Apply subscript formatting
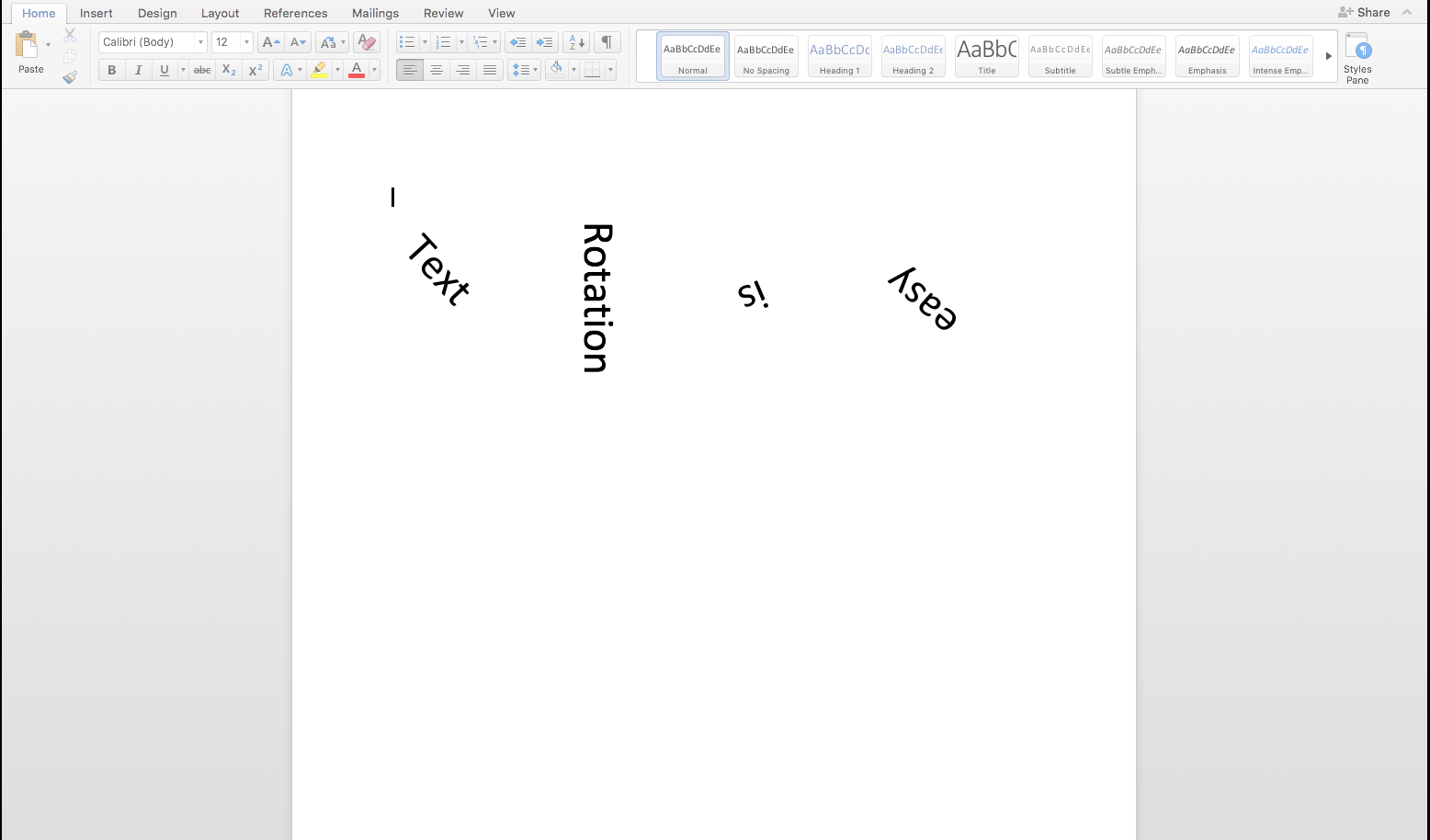The image size is (1430, 840). click(227, 69)
